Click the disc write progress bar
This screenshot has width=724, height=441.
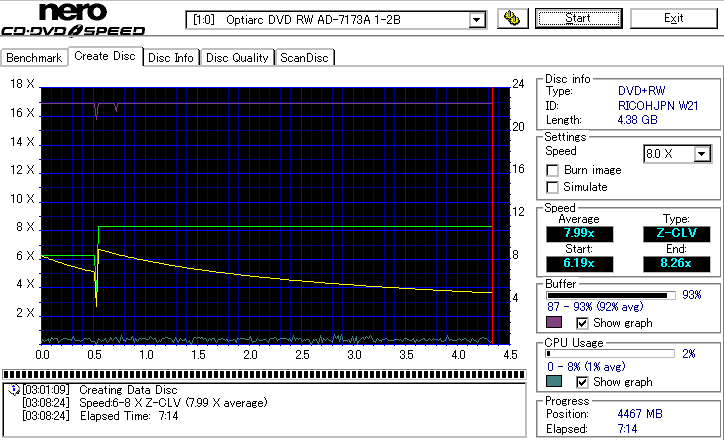264,375
